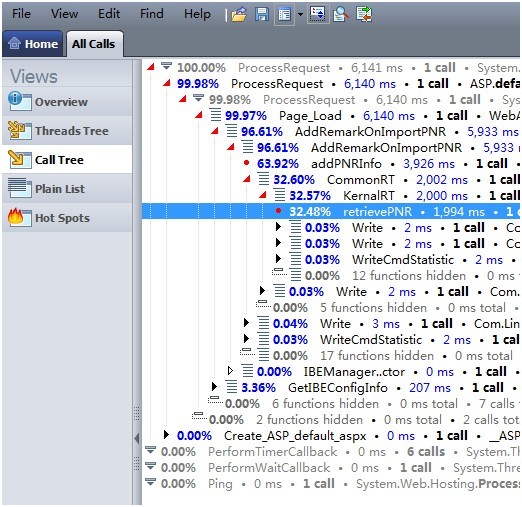This screenshot has width=522, height=507.
Task: Click the addPNRInfo function row
Action: click(331, 164)
